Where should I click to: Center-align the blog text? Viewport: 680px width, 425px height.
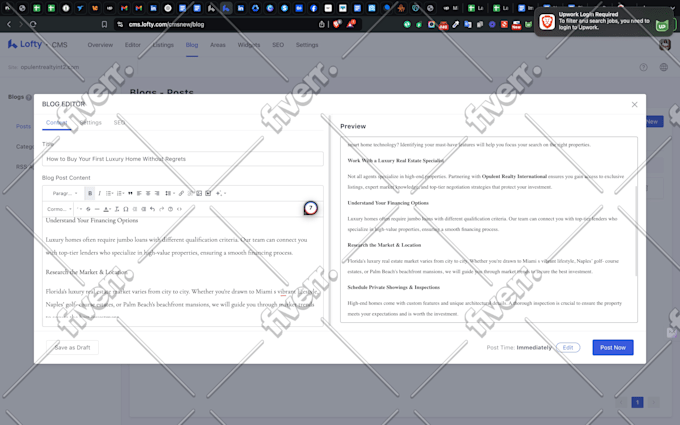pos(148,193)
